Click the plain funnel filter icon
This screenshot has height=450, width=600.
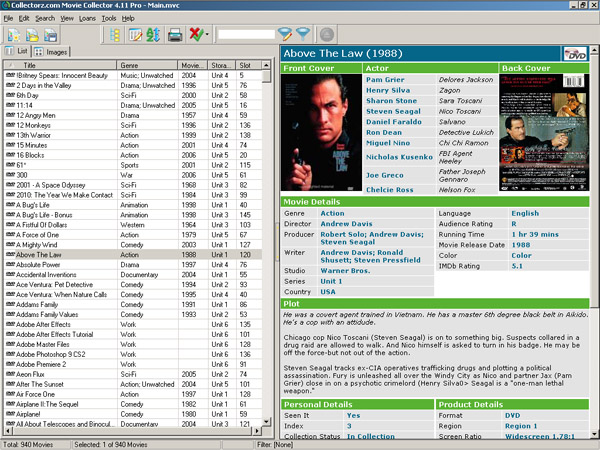tap(303, 34)
